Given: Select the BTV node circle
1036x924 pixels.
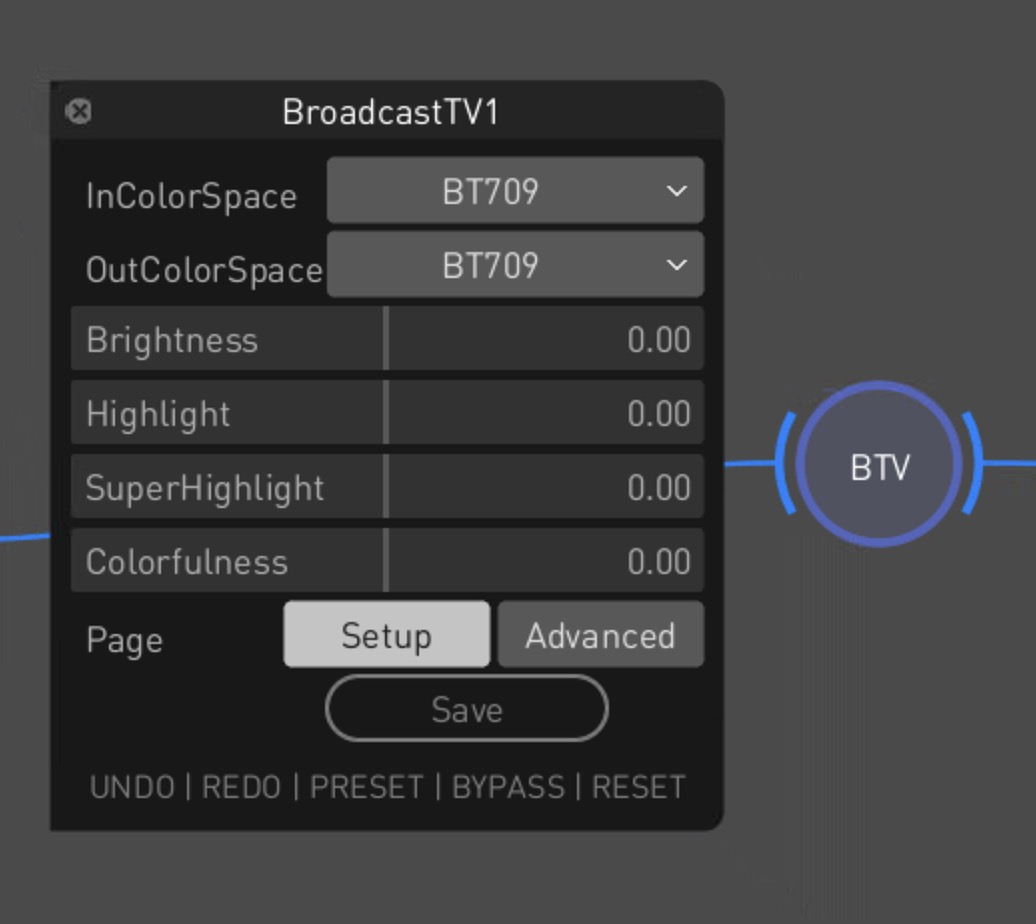Looking at the screenshot, I should pyautogui.click(x=879, y=466).
